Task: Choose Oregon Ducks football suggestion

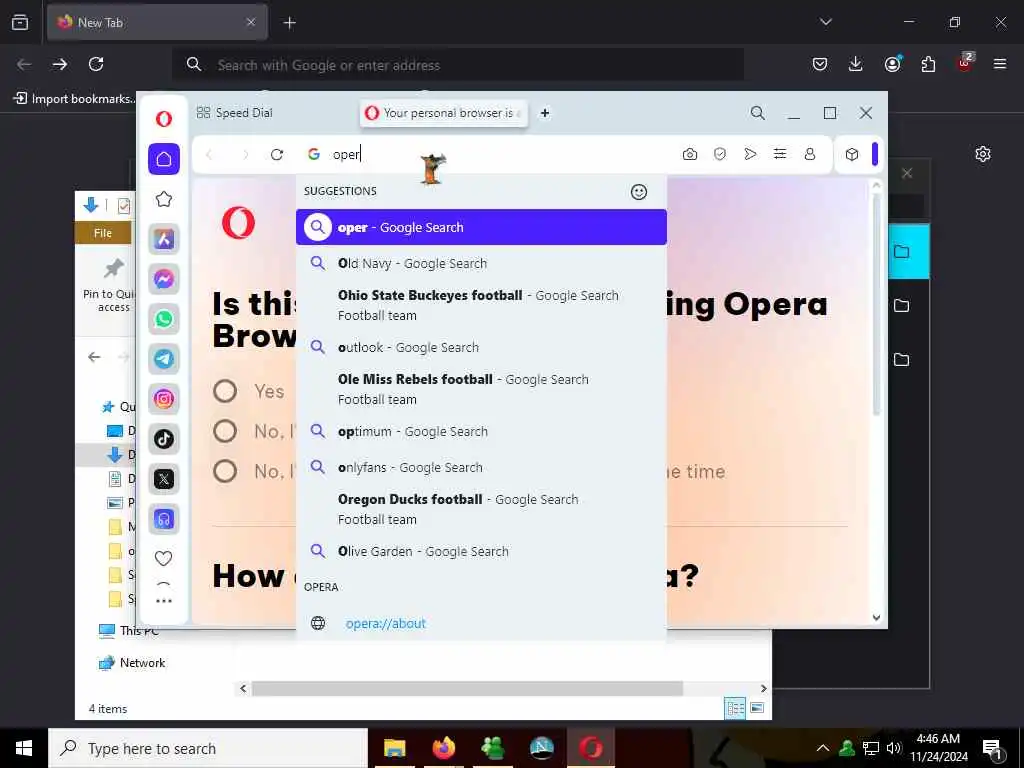Action: (x=481, y=509)
